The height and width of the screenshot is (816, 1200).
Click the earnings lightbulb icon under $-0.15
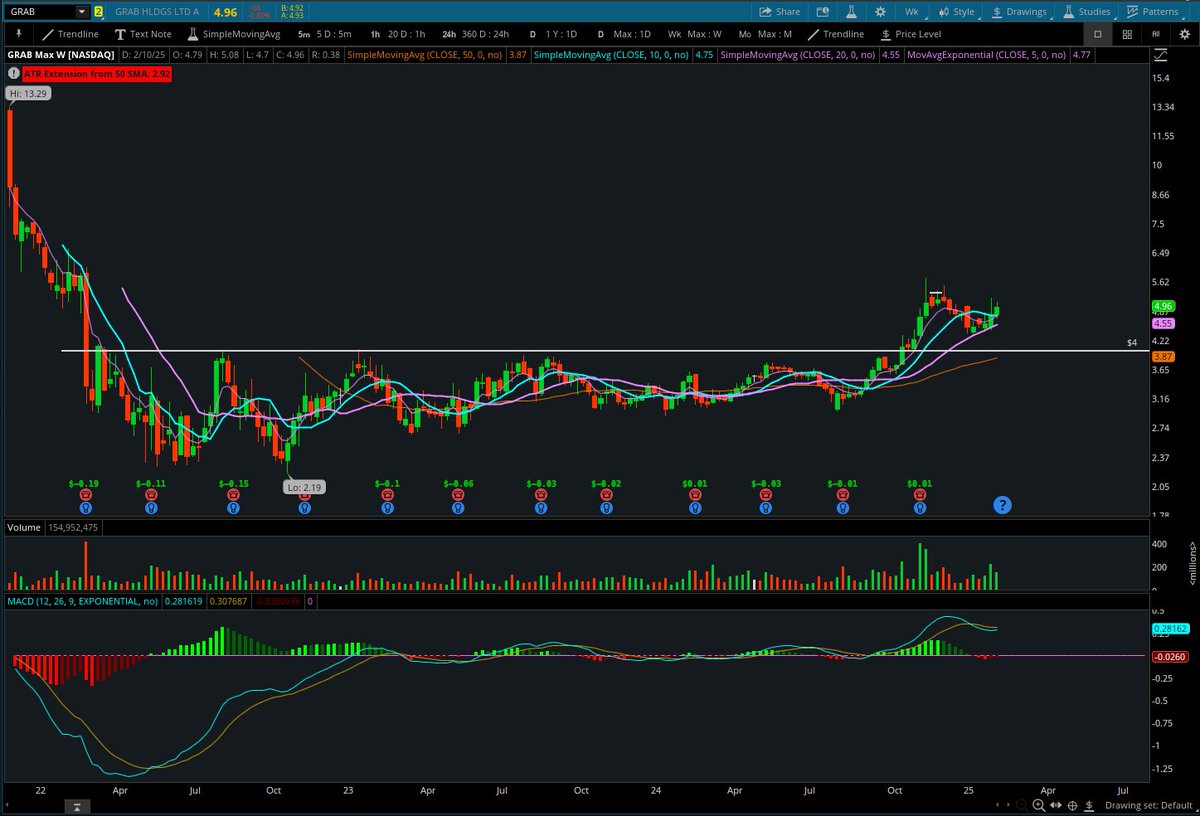pyautogui.click(x=233, y=507)
